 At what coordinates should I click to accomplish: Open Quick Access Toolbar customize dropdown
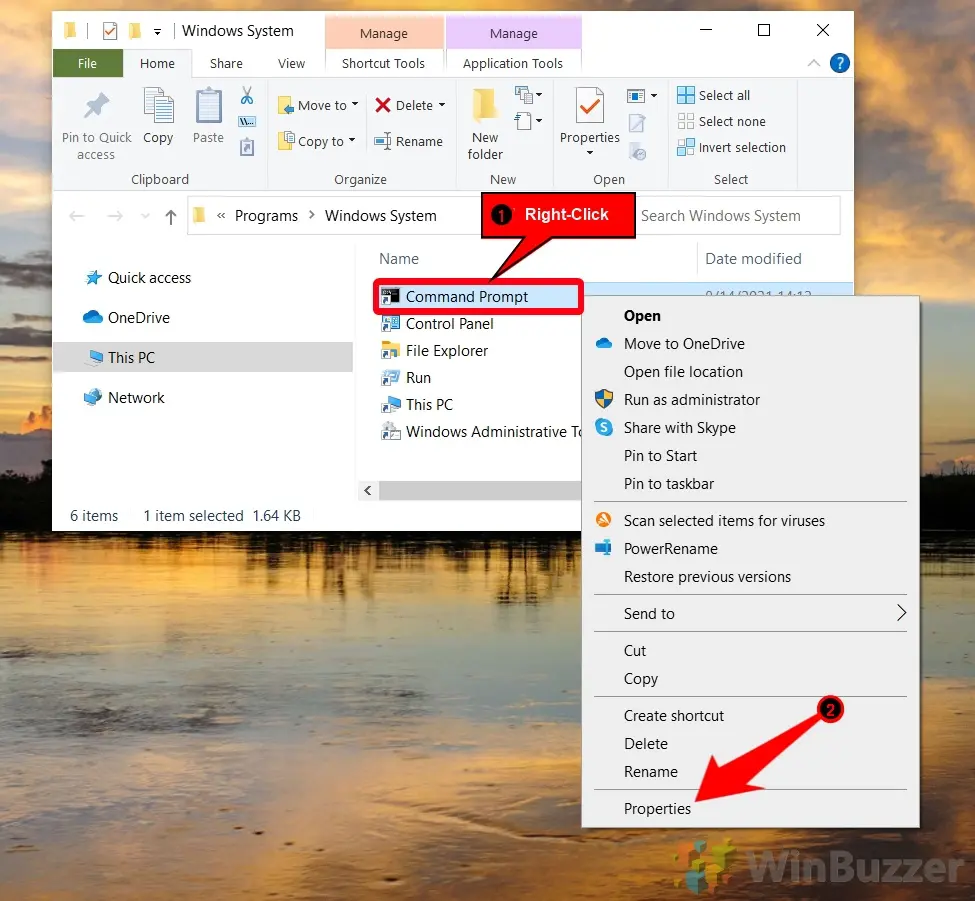[x=157, y=32]
